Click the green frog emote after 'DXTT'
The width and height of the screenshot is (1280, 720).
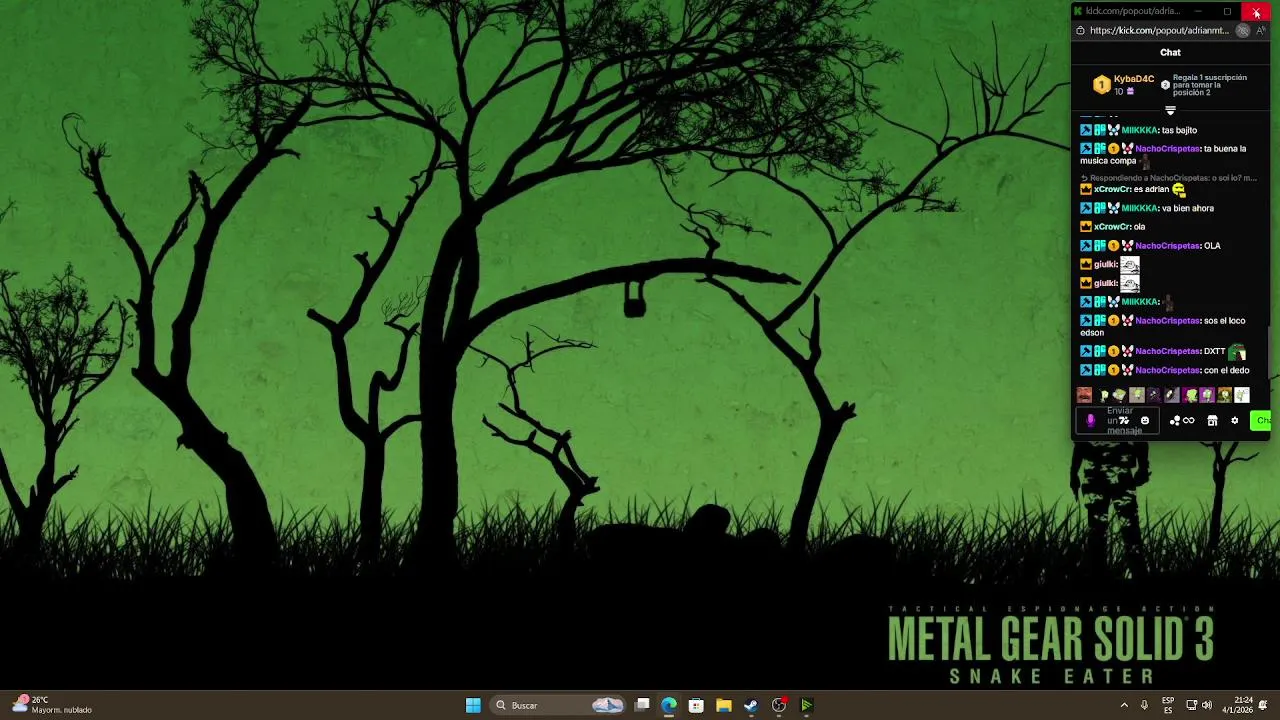coord(1237,352)
